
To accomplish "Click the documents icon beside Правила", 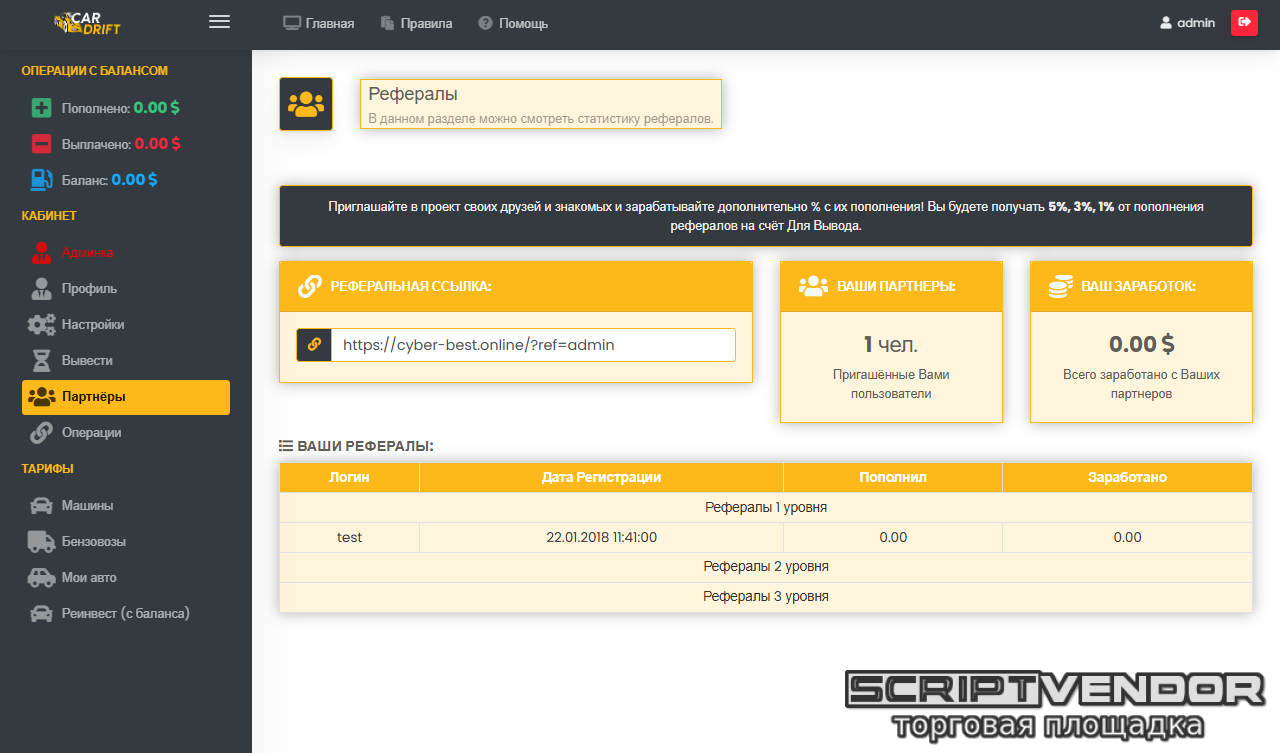I will click(387, 23).
